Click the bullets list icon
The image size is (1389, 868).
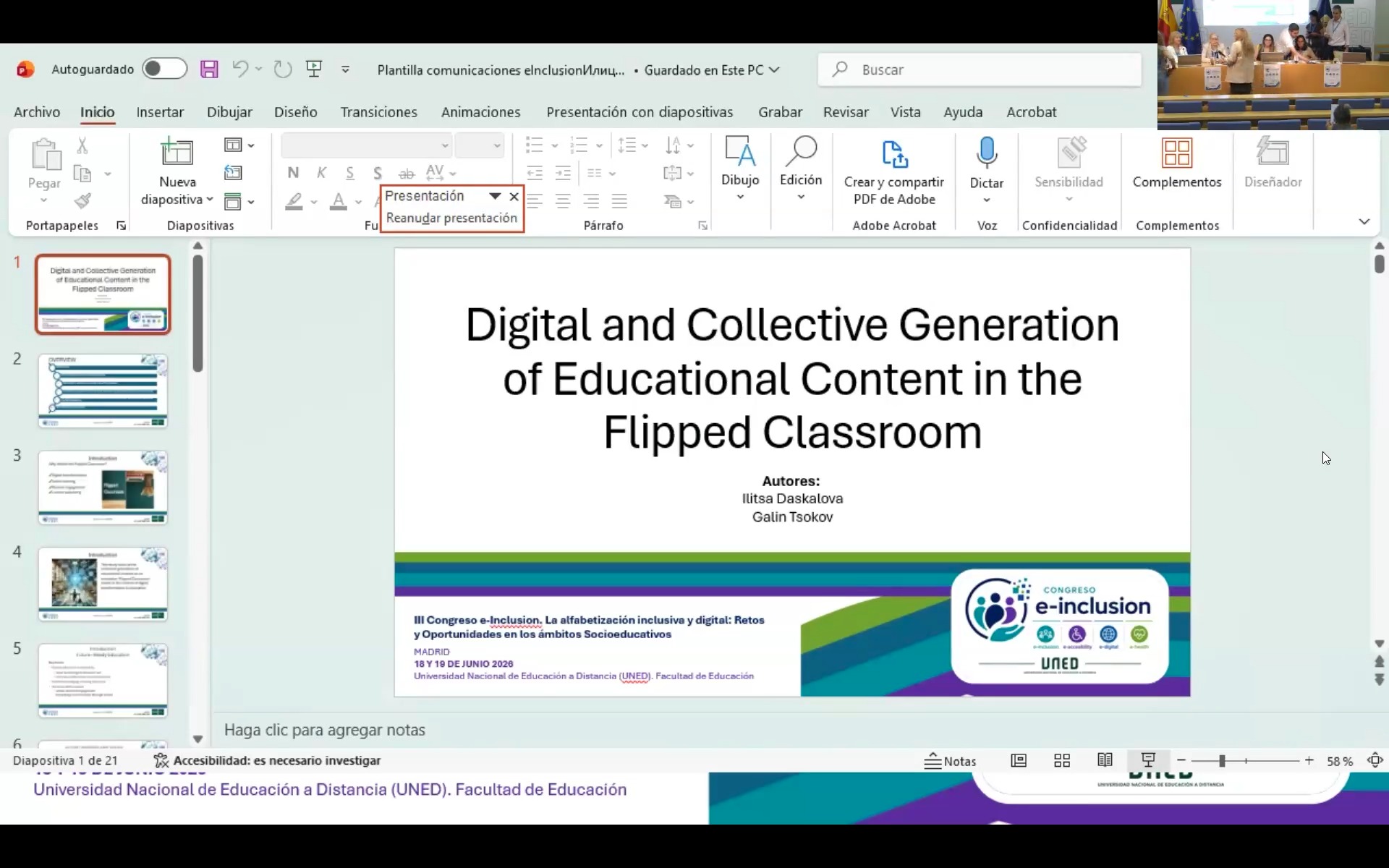click(535, 145)
